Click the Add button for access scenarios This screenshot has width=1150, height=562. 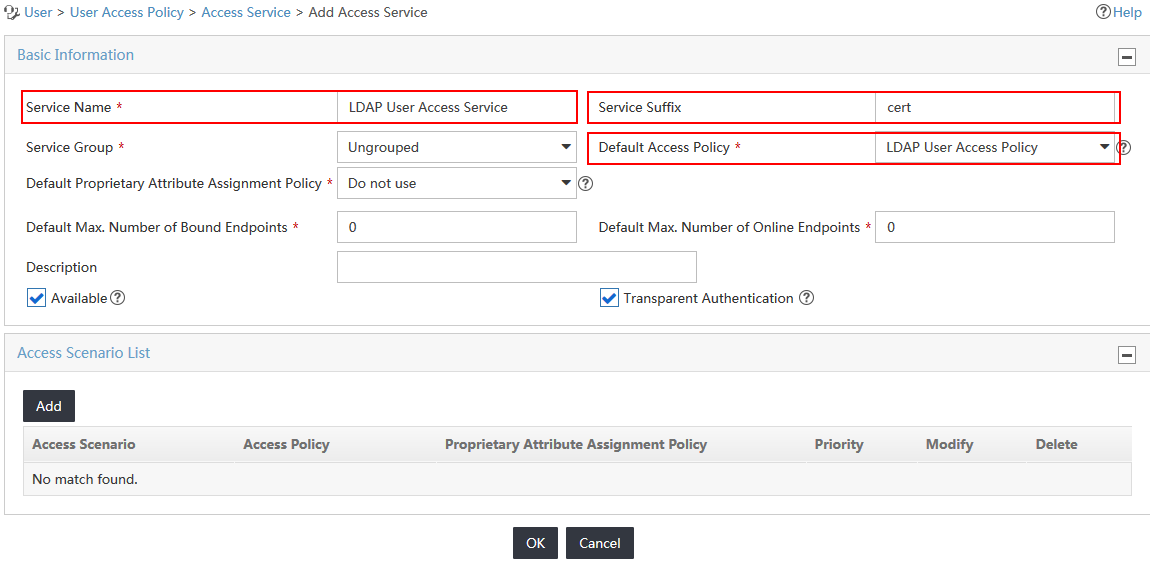[49, 406]
